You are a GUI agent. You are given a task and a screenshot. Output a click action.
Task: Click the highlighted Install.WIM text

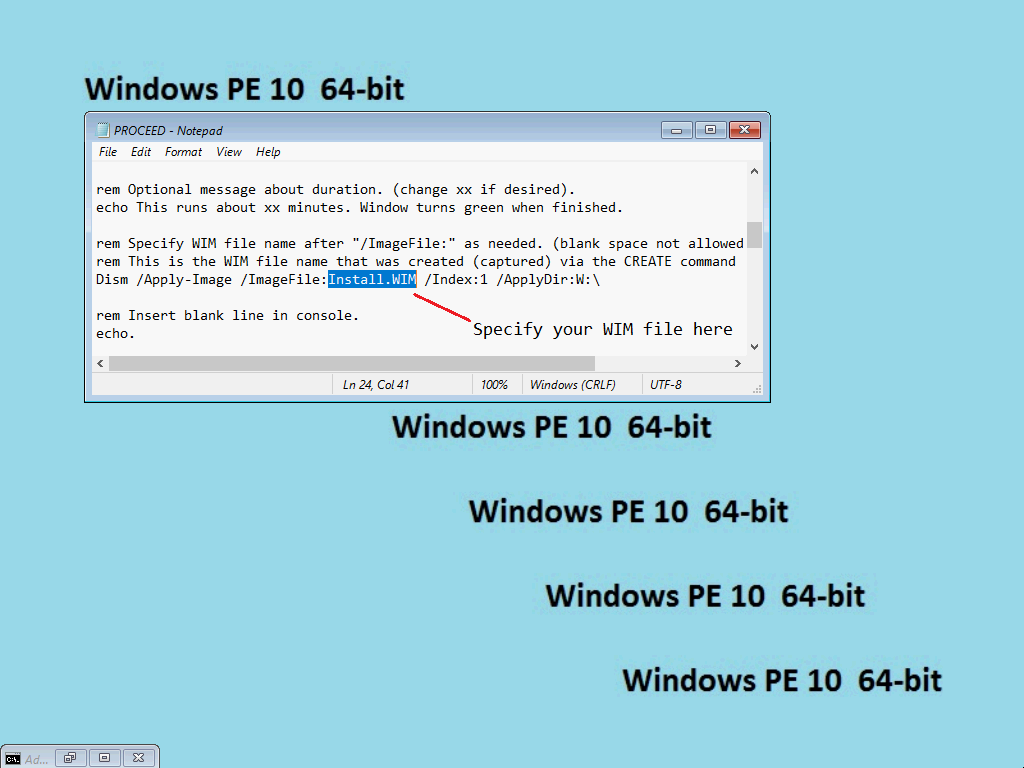[371, 280]
